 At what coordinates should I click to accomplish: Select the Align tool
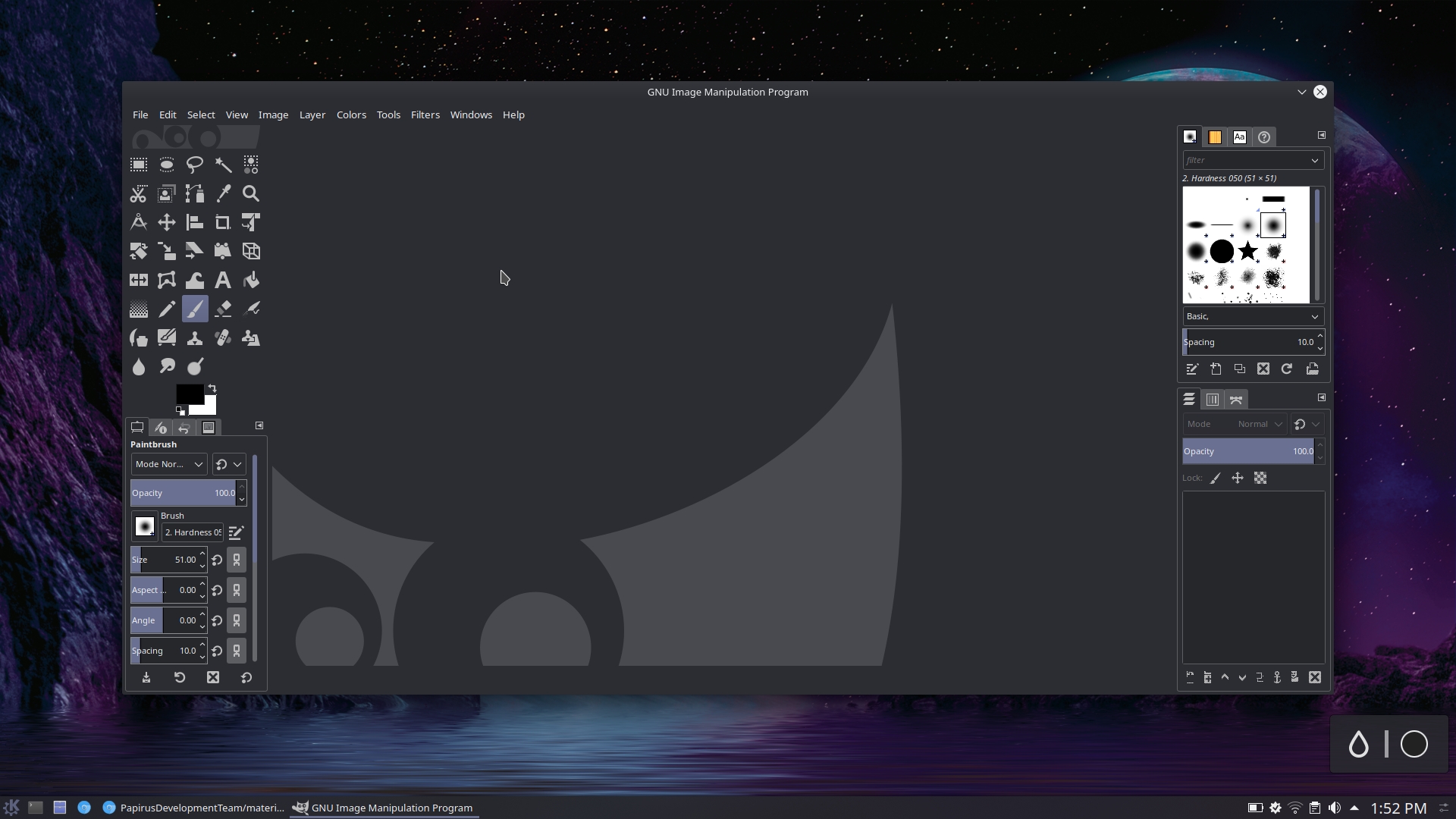195,222
